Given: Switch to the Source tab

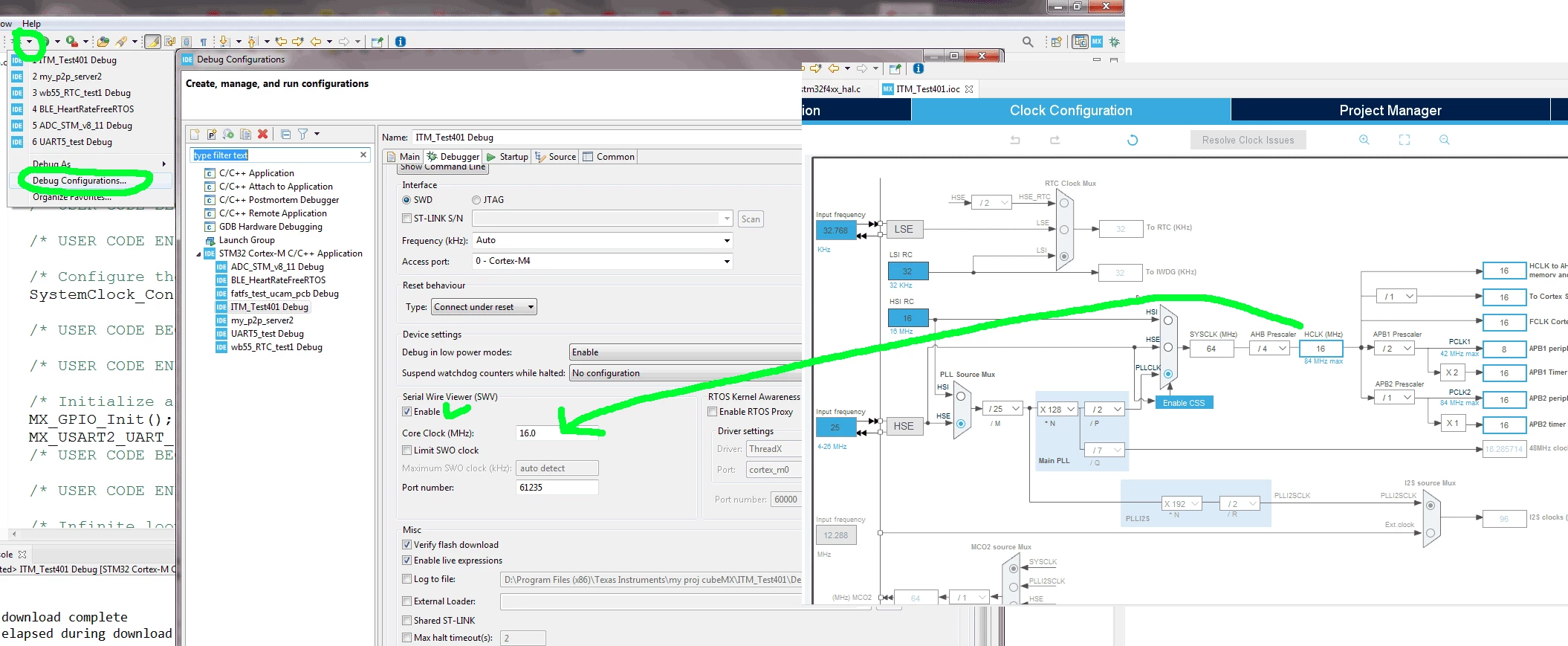Looking at the screenshot, I should click(556, 157).
